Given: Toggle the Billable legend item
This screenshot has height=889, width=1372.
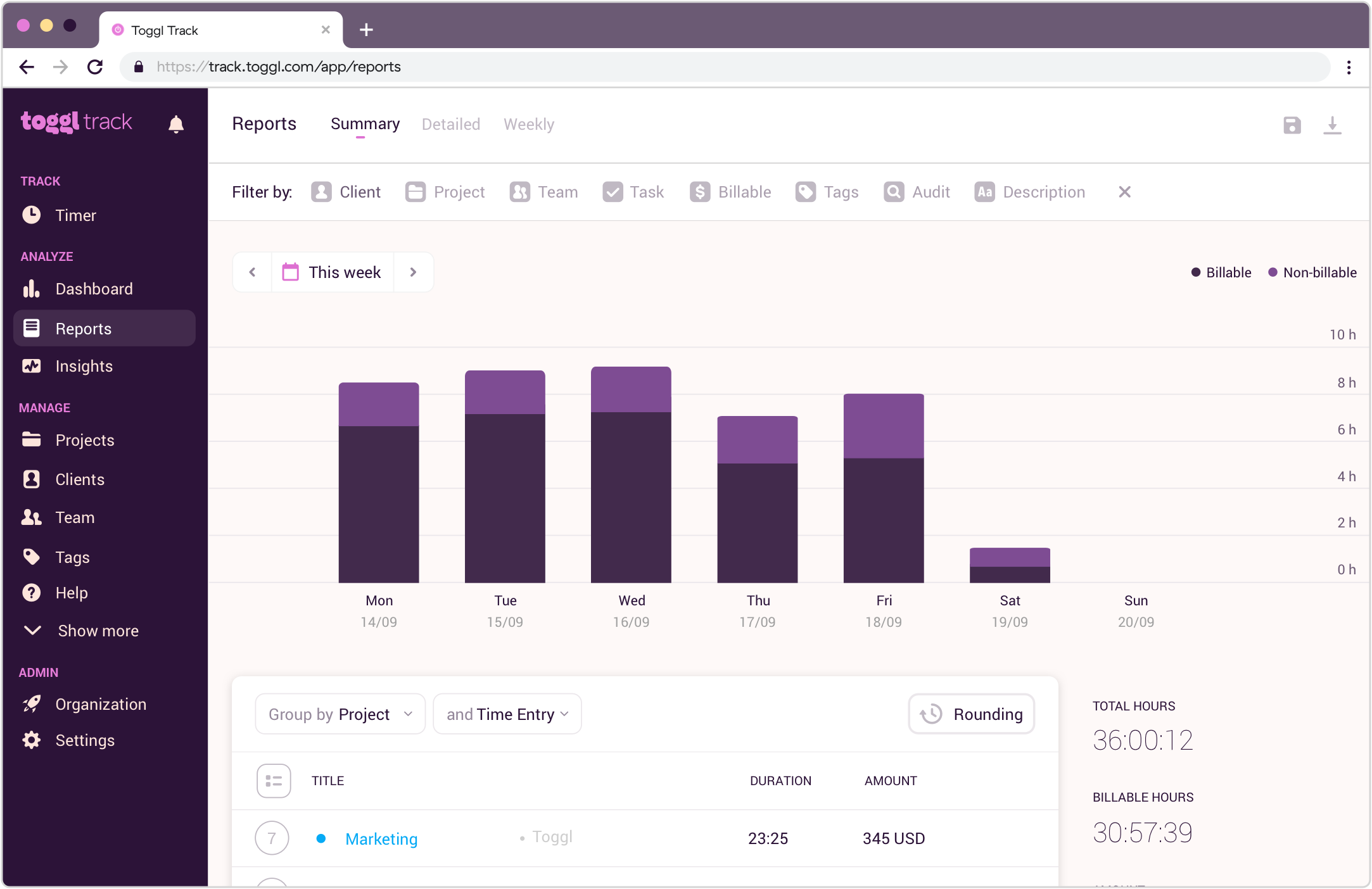Looking at the screenshot, I should [1220, 272].
